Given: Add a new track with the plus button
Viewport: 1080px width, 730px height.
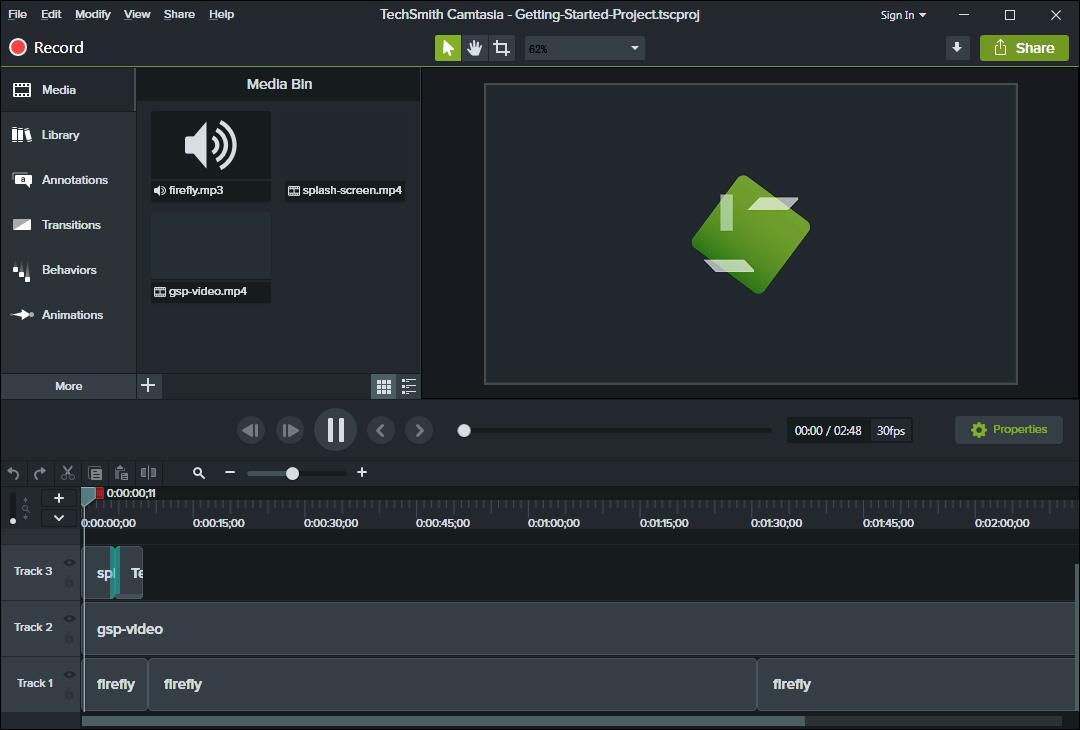Looking at the screenshot, I should 59,498.
